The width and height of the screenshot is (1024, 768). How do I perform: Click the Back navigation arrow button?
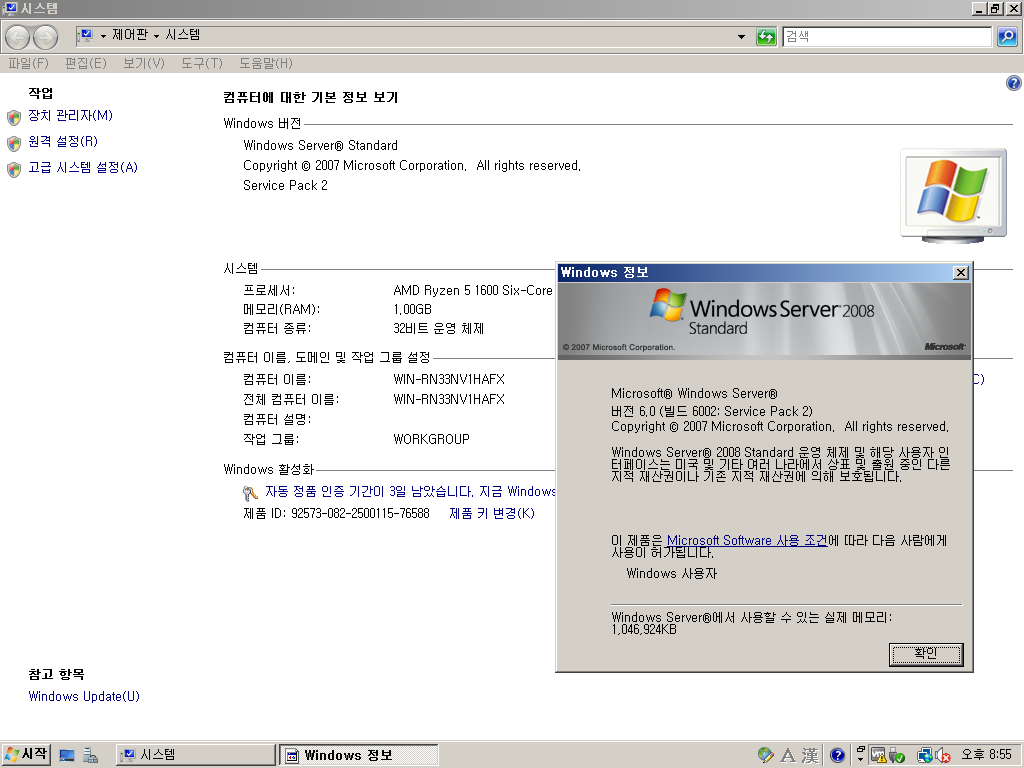(18, 37)
